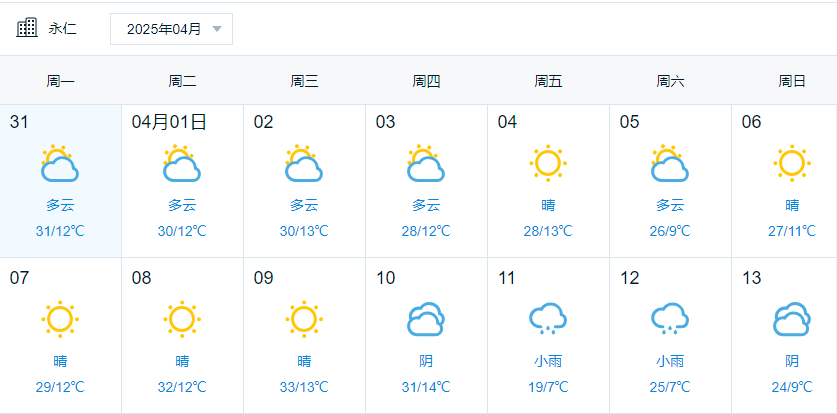Click the 19/7℃ temperature on day 11
This screenshot has height=414, width=837.
tap(548, 387)
